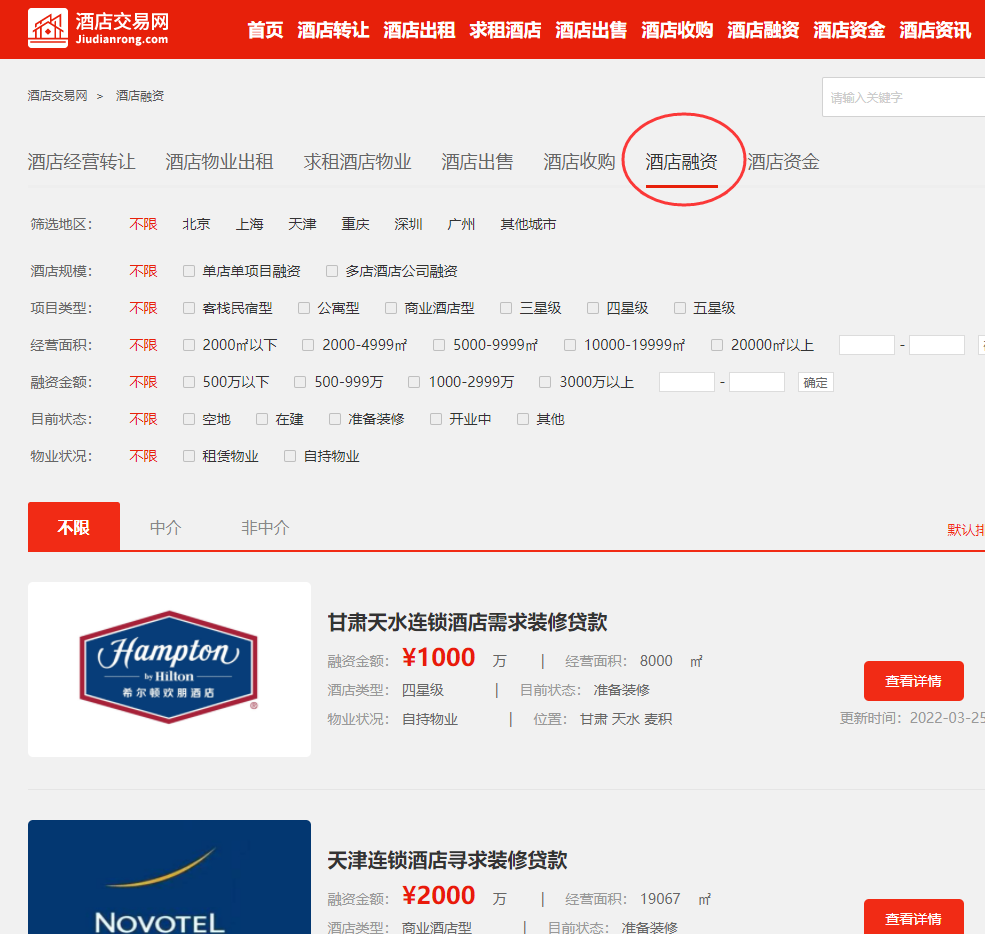Check the 2000-4999㎡ area option
The image size is (985, 934).
click(308, 345)
